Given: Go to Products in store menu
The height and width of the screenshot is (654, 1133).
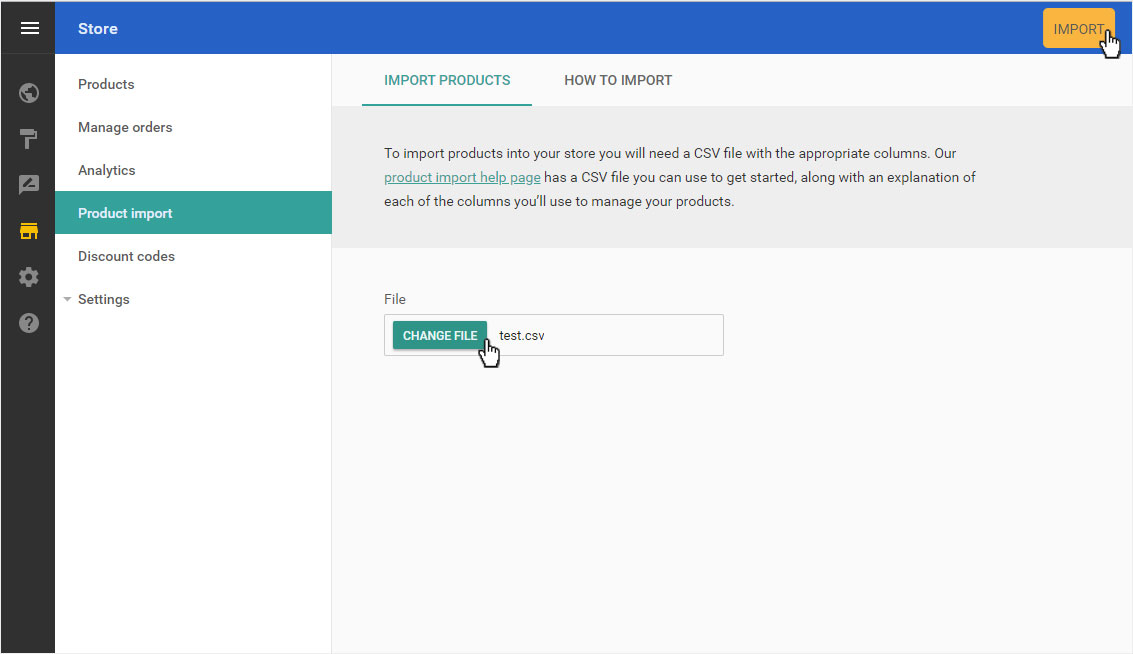Looking at the screenshot, I should [x=193, y=84].
